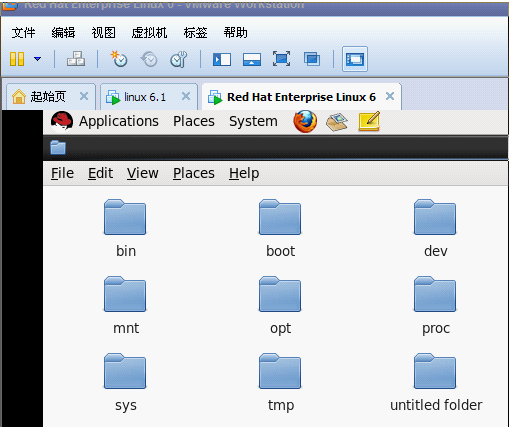The width and height of the screenshot is (509, 427).
Task: Select the tmp folder
Action: tap(280, 371)
